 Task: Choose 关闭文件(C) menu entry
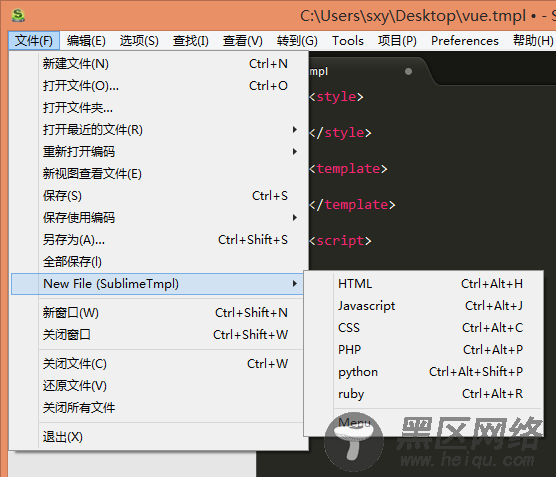(157, 364)
